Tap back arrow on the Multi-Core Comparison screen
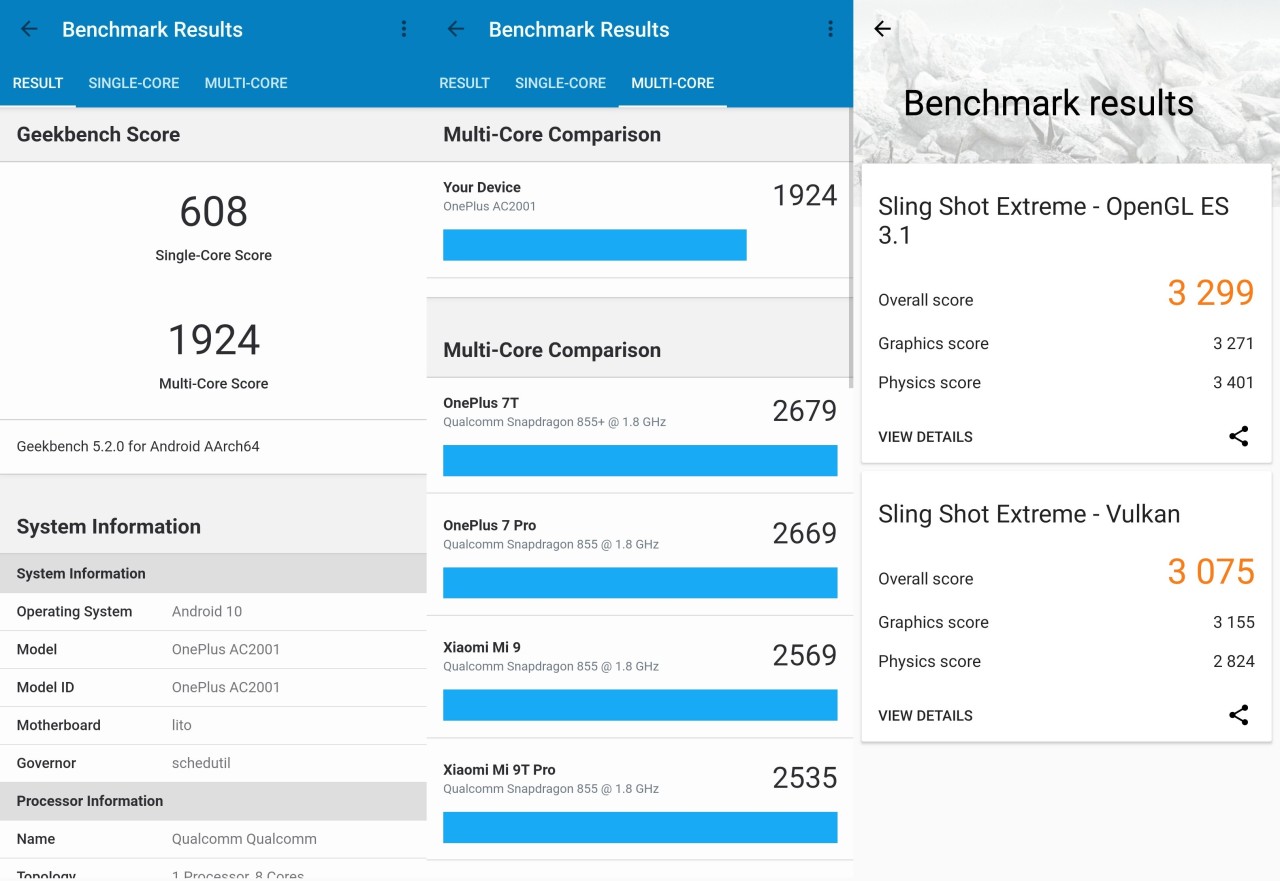The width and height of the screenshot is (1280, 881). coord(456,29)
